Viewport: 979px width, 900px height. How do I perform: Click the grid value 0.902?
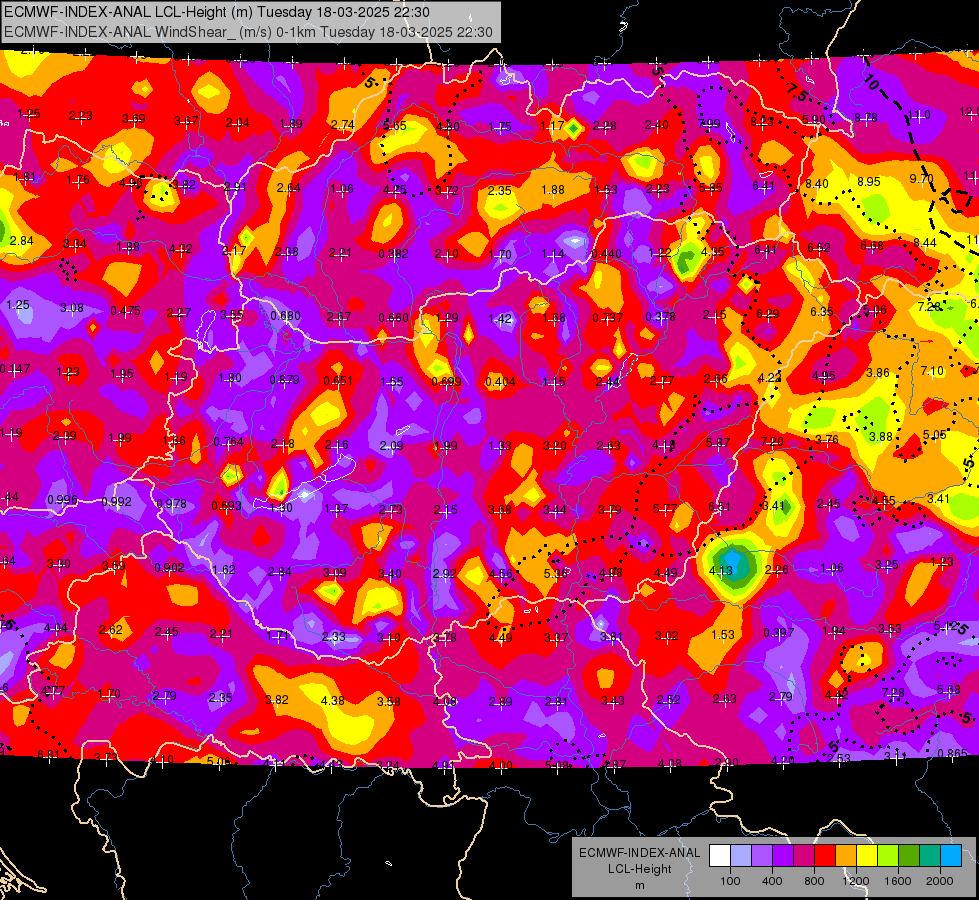pyautogui.click(x=169, y=568)
